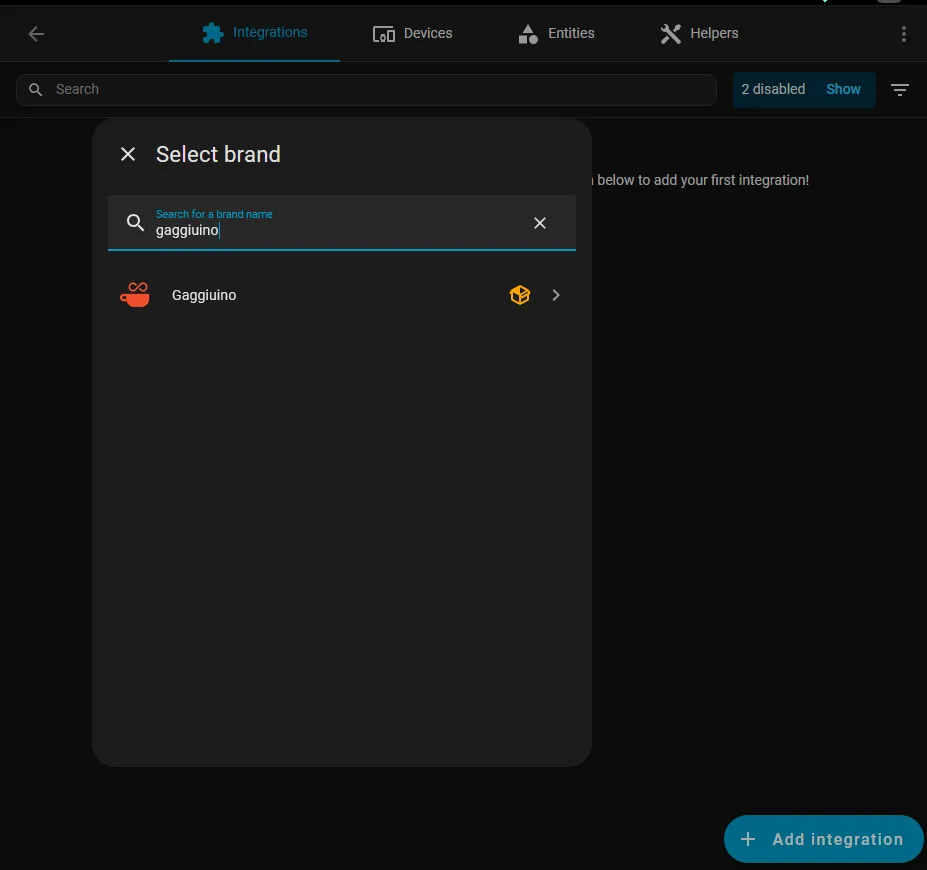
Task: Click the '2 disabled' label
Action: 773,89
